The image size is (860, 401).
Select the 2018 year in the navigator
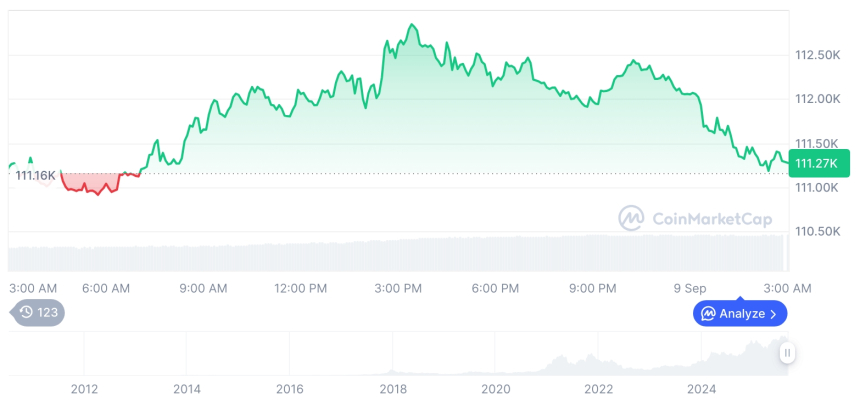coord(392,389)
